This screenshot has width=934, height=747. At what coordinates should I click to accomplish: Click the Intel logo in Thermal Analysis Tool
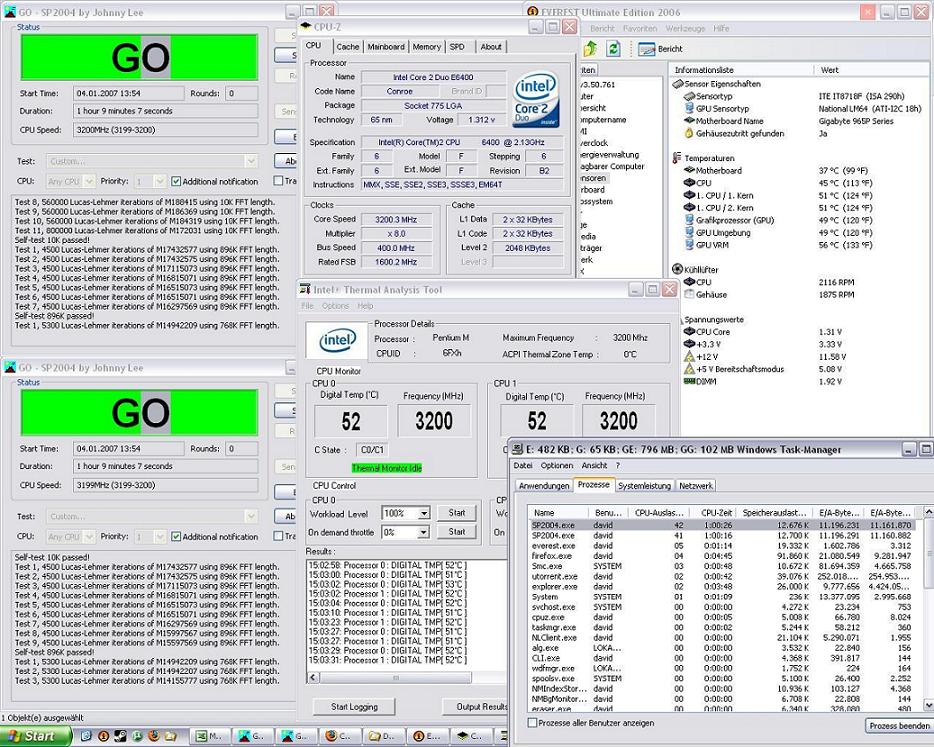337,341
